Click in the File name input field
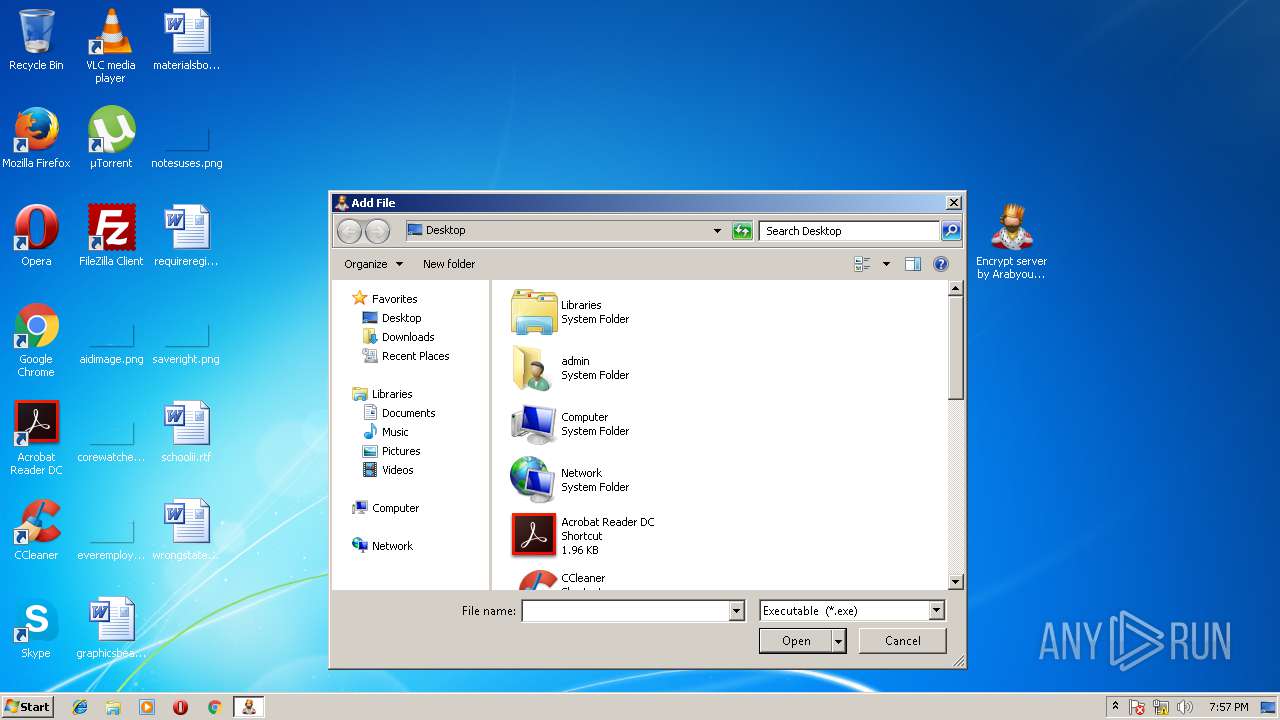This screenshot has width=1280, height=720. [x=626, y=611]
